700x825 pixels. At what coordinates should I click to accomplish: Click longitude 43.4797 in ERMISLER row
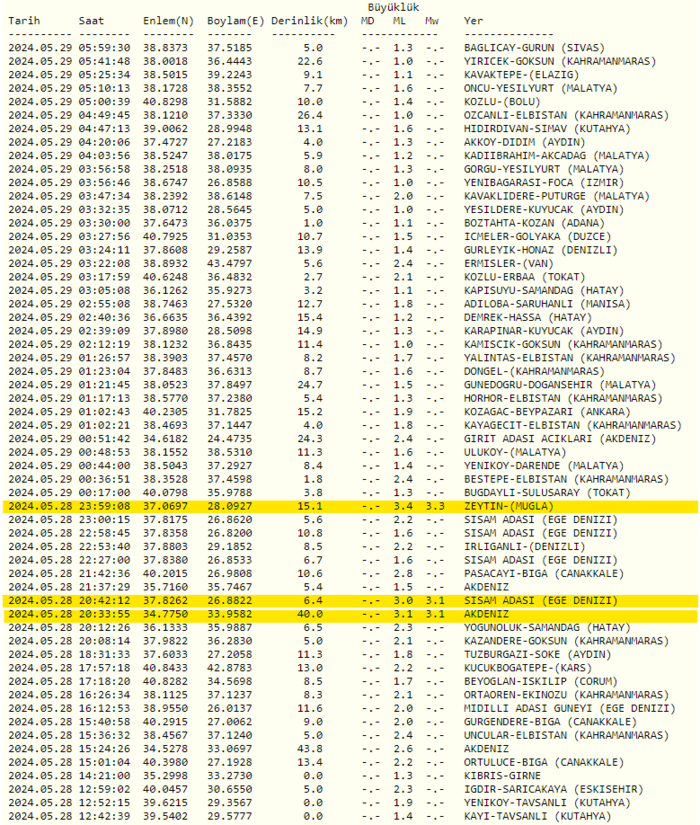[229, 264]
